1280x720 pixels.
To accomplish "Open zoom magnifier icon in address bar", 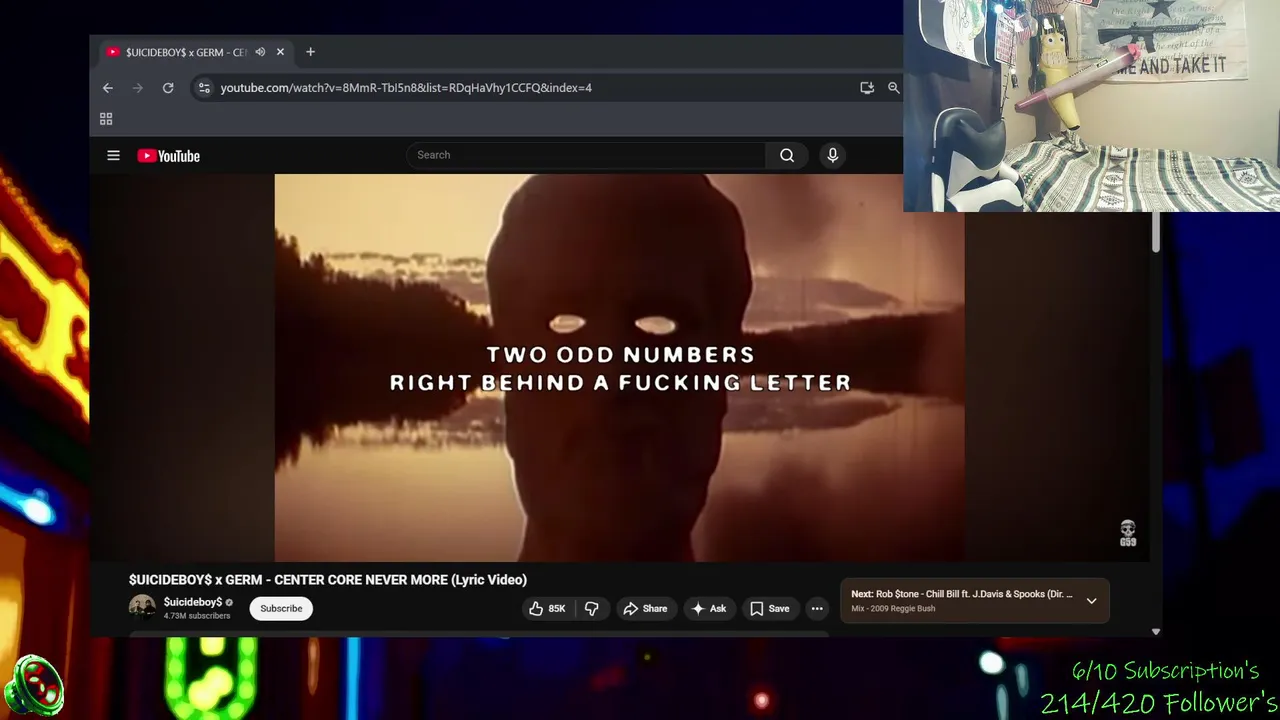I will [893, 88].
